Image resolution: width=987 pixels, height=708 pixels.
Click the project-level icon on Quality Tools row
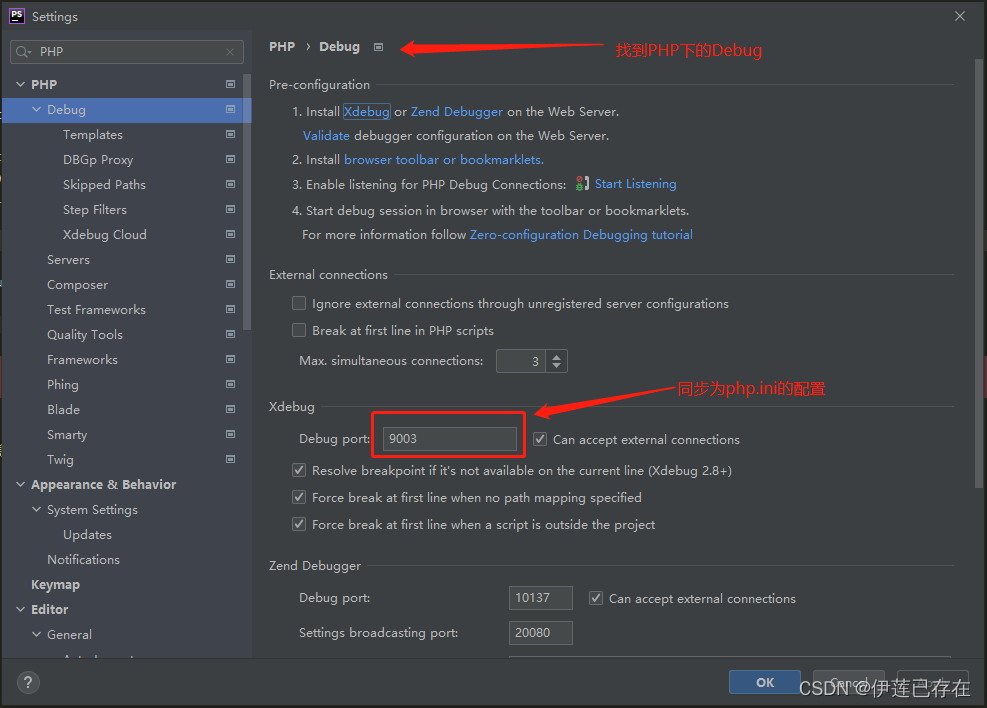click(230, 334)
